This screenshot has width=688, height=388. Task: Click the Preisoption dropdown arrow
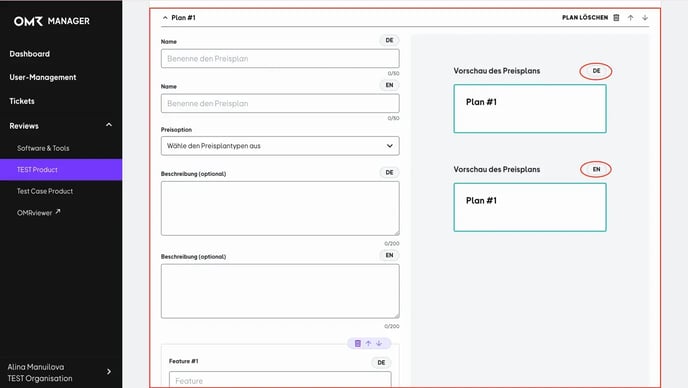[389, 146]
